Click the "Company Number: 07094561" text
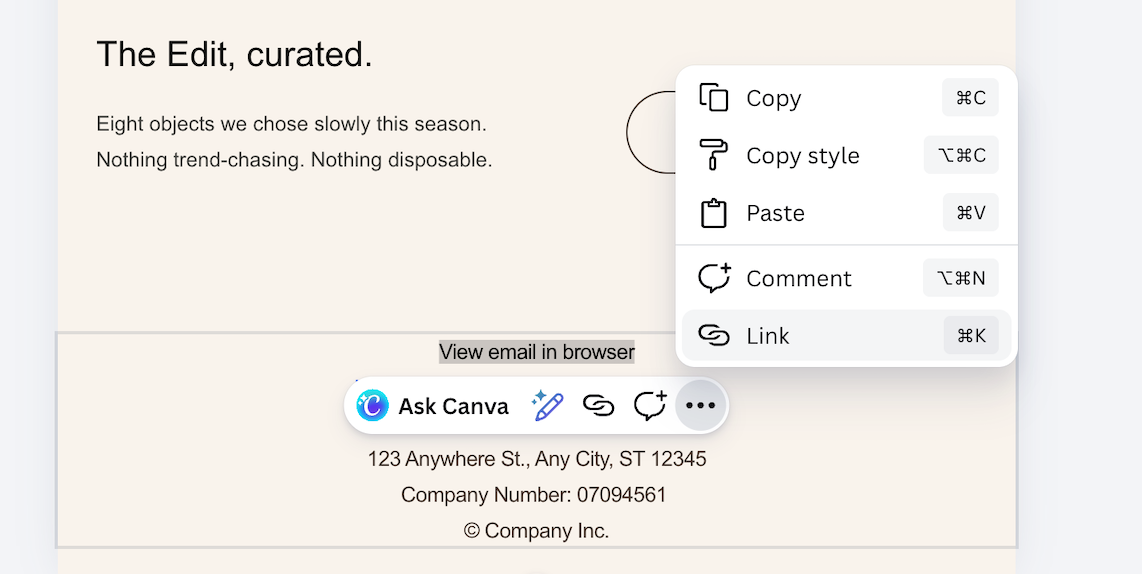 533,495
